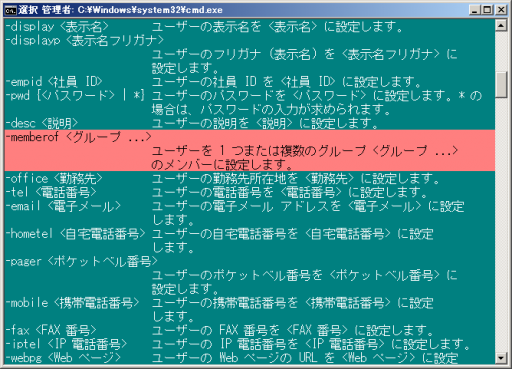Click the '-tel <電話番号>' option text
Screen dimensions: 512x369
pyautogui.click(x=51, y=192)
